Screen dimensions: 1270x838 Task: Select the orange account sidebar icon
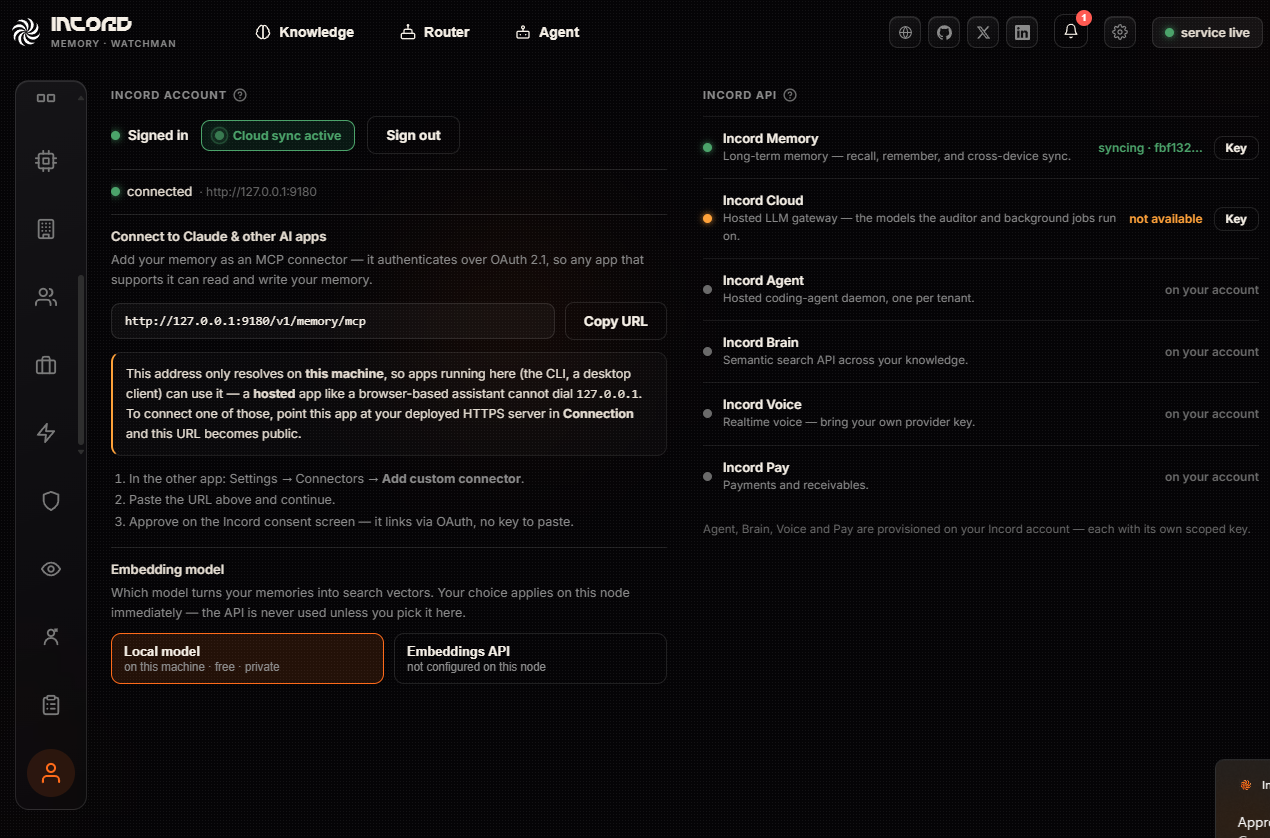coord(51,773)
